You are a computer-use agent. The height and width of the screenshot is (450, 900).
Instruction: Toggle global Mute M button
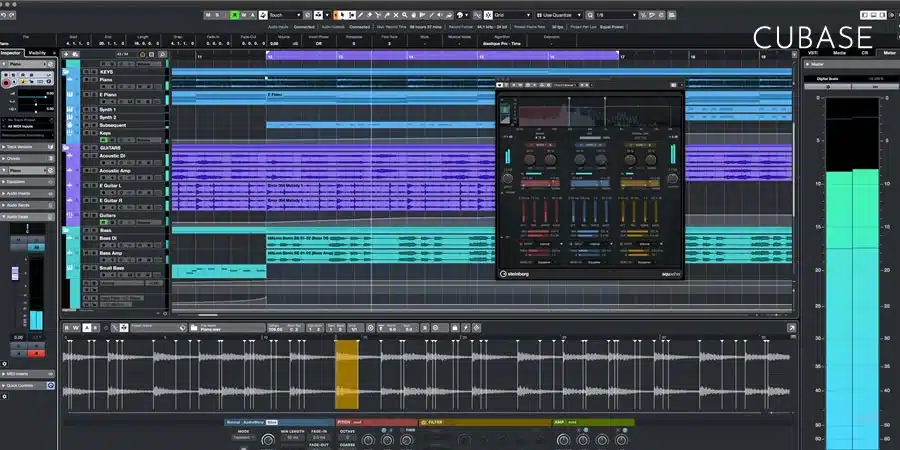pos(208,14)
